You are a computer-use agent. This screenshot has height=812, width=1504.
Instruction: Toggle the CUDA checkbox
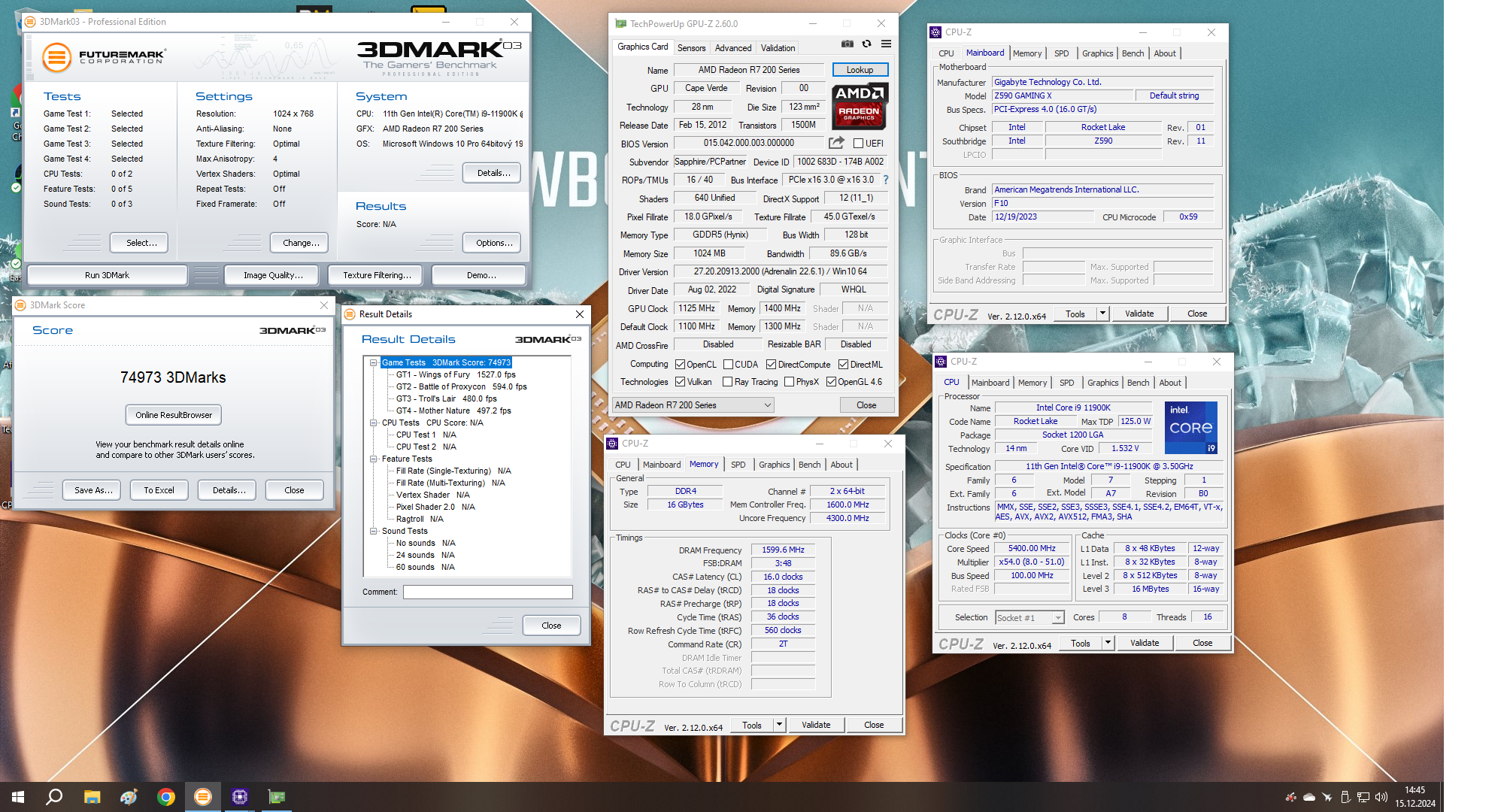[x=728, y=365]
